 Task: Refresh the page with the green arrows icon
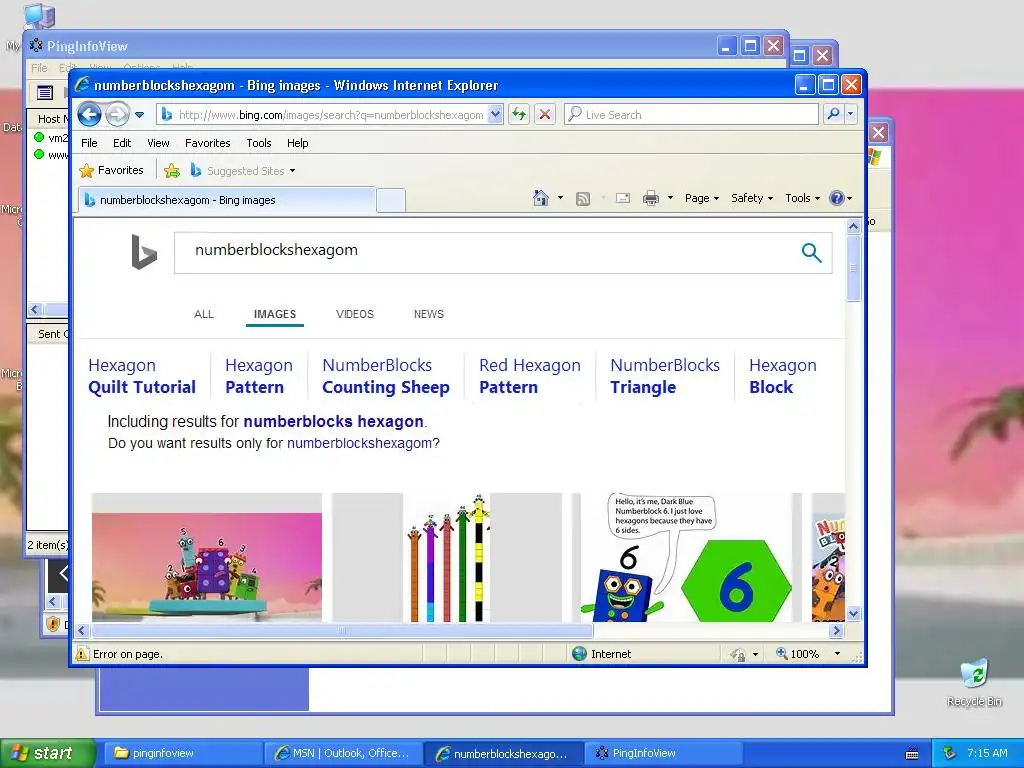point(519,114)
